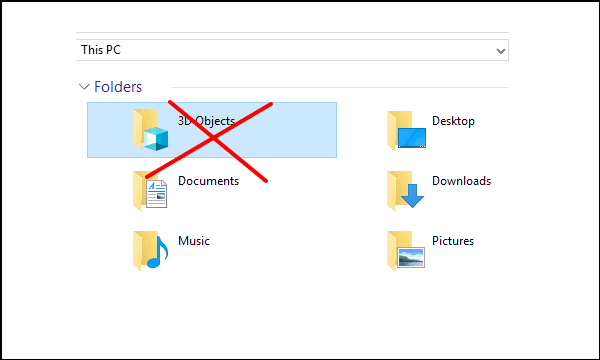
Task: Open the This PC address dropdown arrow
Action: click(501, 50)
